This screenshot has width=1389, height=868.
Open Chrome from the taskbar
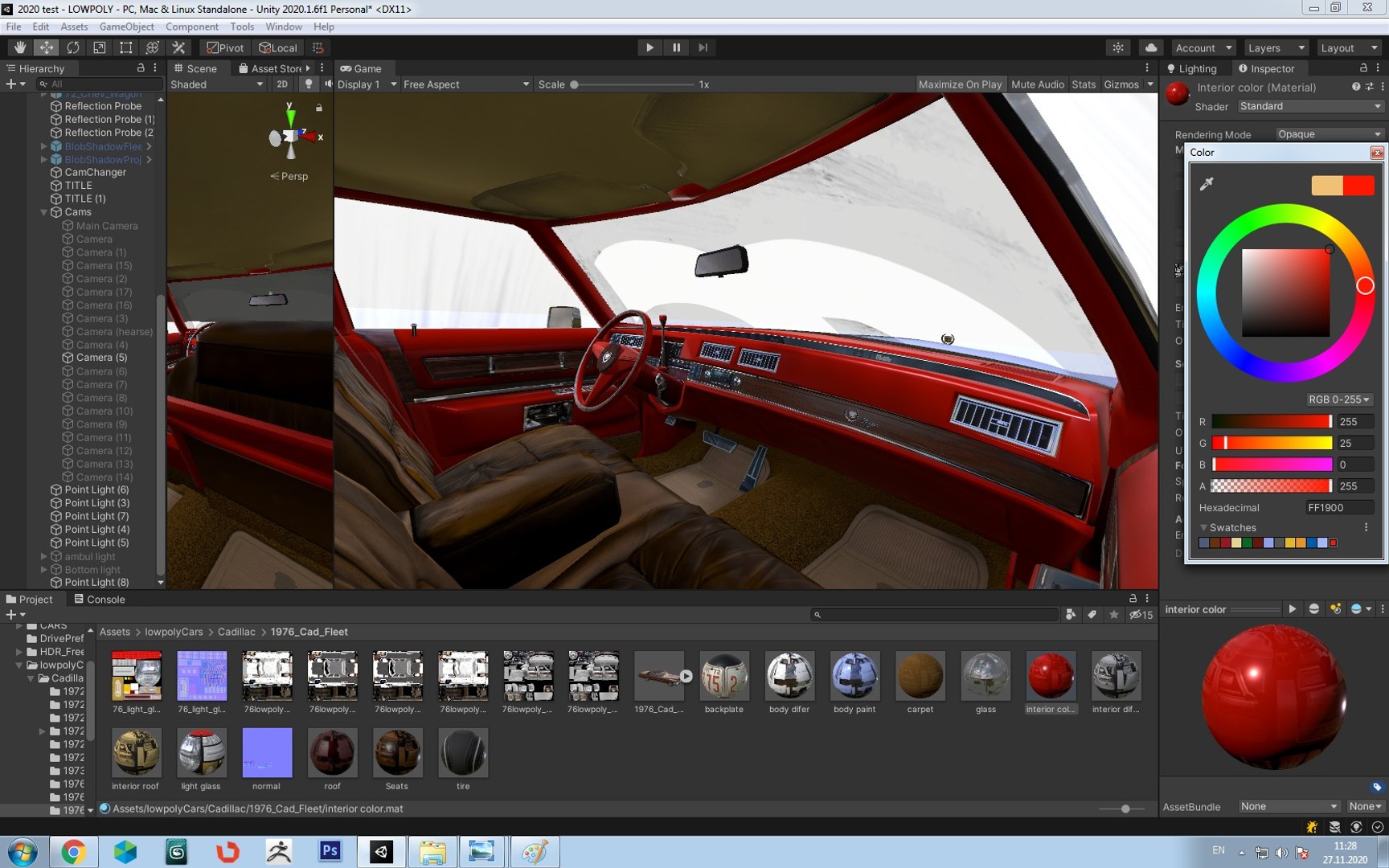pos(73,851)
